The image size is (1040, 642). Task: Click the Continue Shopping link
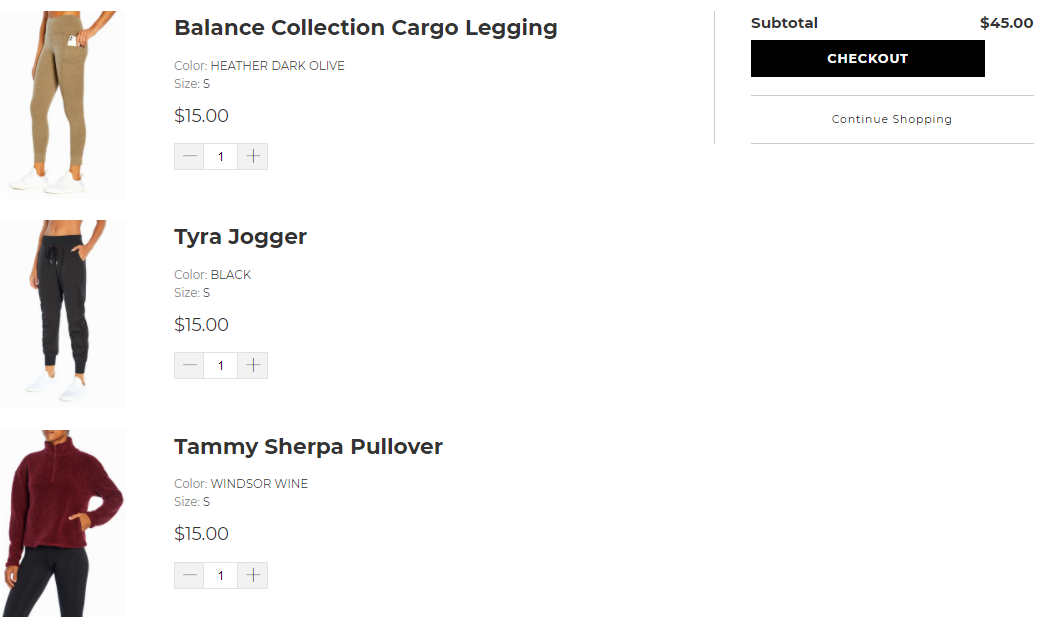[x=891, y=119]
